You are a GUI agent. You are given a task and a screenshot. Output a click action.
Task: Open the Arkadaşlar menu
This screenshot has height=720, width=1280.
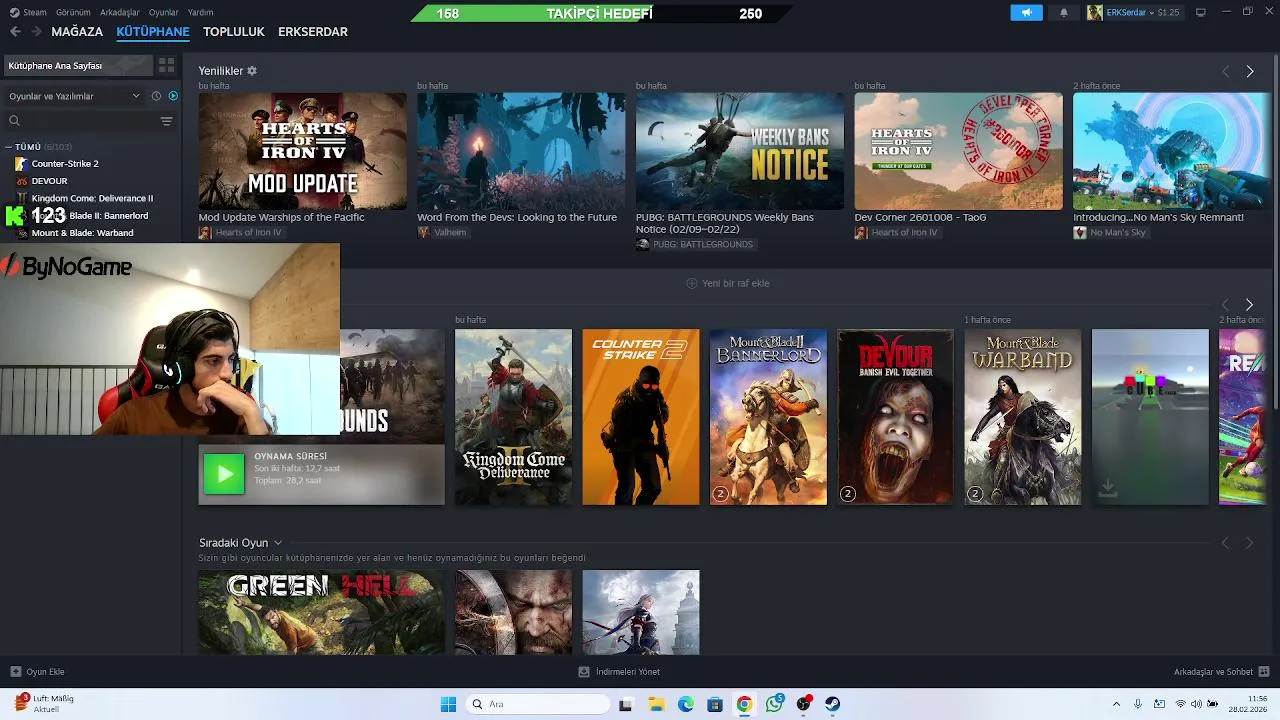pyautogui.click(x=120, y=12)
